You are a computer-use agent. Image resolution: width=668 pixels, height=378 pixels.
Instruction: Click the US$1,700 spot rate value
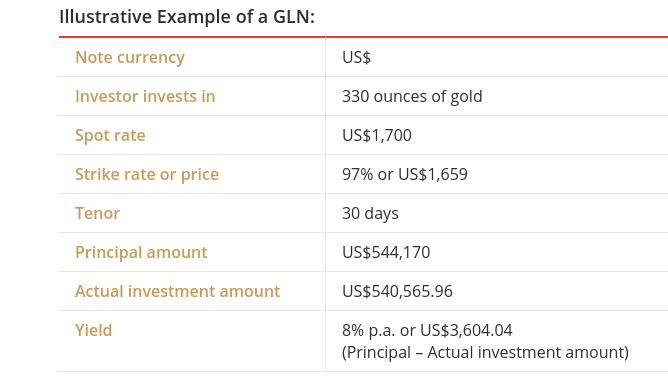pos(377,136)
